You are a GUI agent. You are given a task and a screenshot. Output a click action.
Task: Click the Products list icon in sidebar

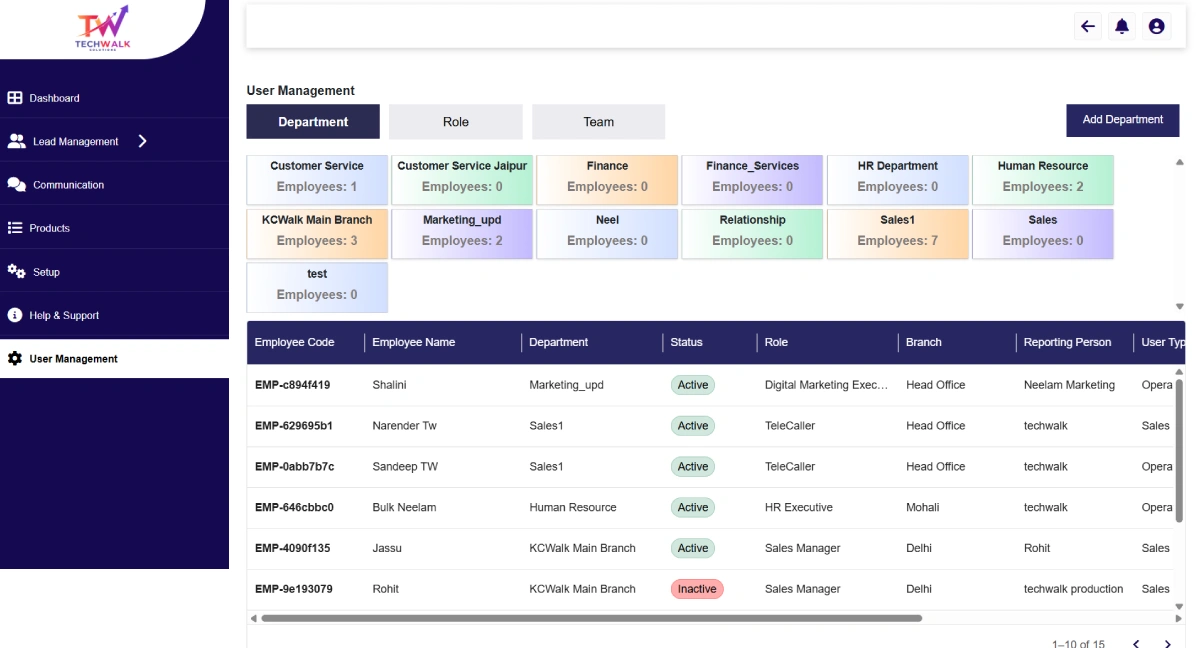(x=15, y=228)
